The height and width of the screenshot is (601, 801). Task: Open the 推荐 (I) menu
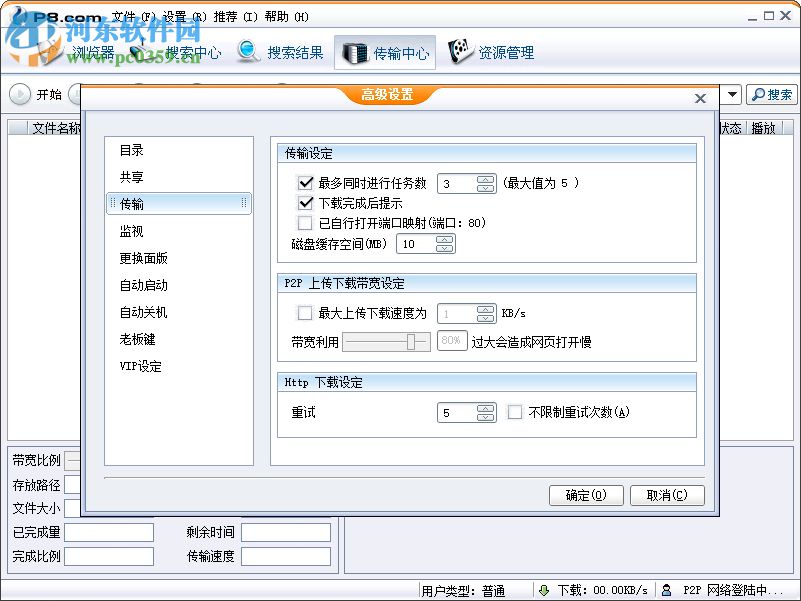(x=235, y=17)
